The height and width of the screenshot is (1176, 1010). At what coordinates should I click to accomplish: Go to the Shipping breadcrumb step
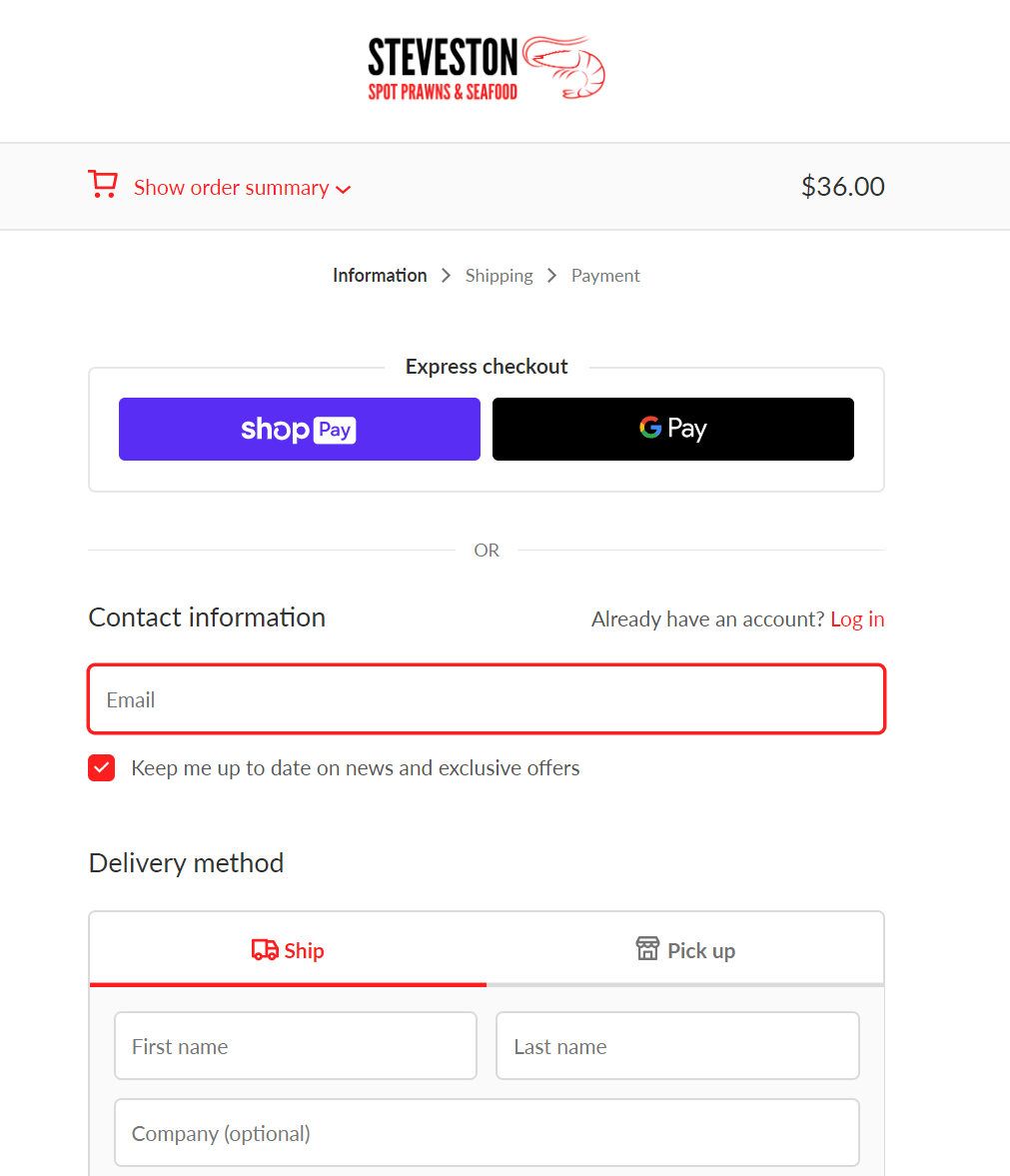click(499, 276)
